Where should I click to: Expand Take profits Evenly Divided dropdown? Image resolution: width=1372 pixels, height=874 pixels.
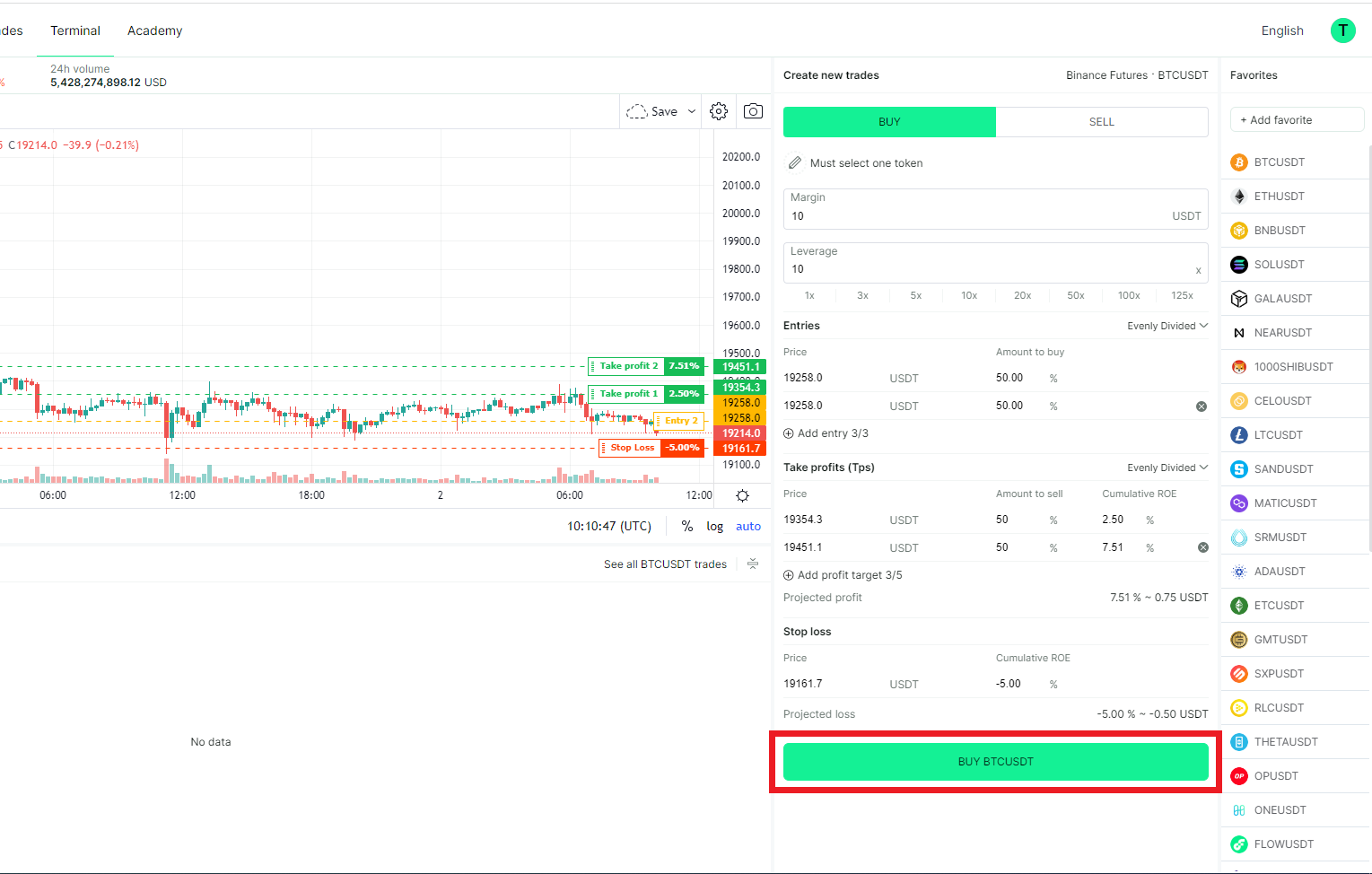tap(1167, 468)
